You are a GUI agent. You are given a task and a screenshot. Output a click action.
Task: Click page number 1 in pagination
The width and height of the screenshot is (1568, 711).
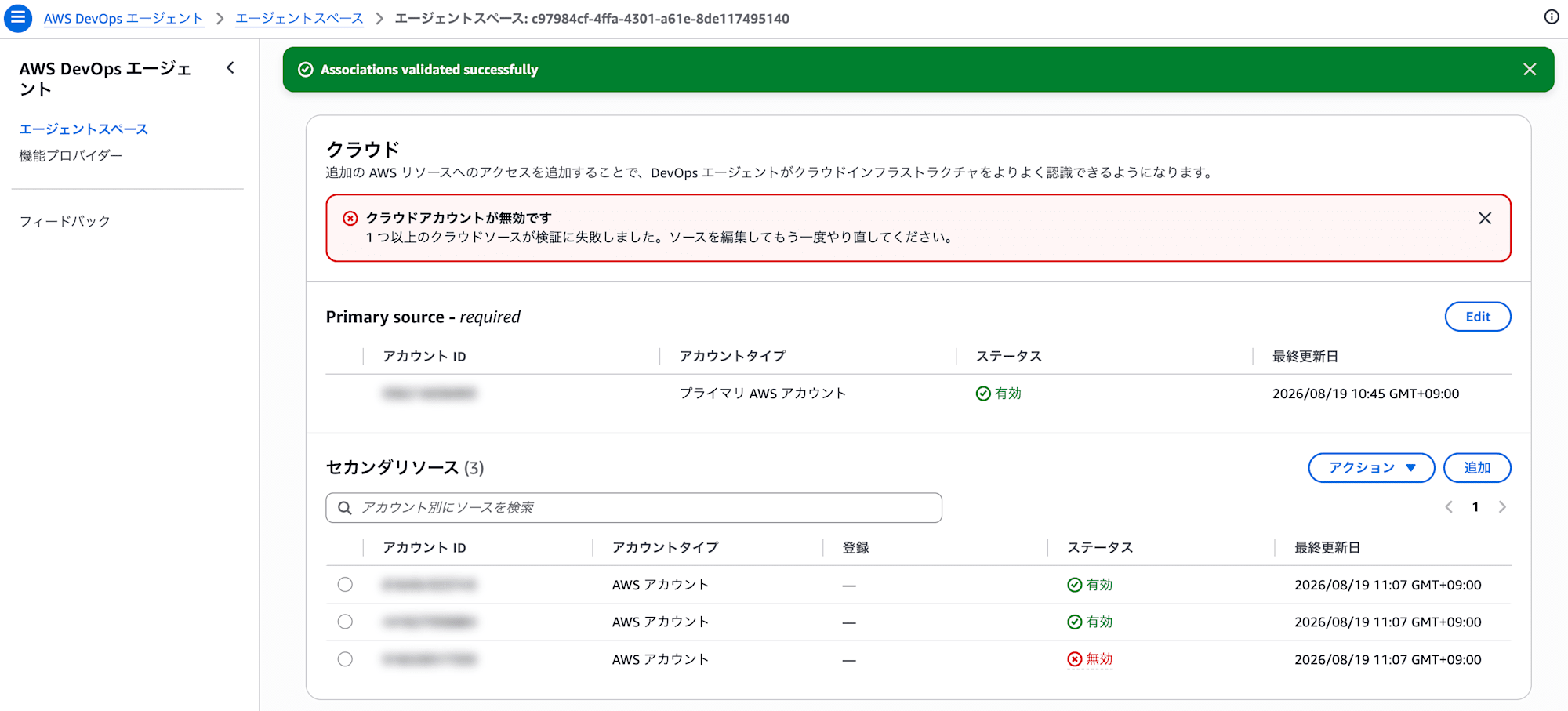pos(1475,507)
